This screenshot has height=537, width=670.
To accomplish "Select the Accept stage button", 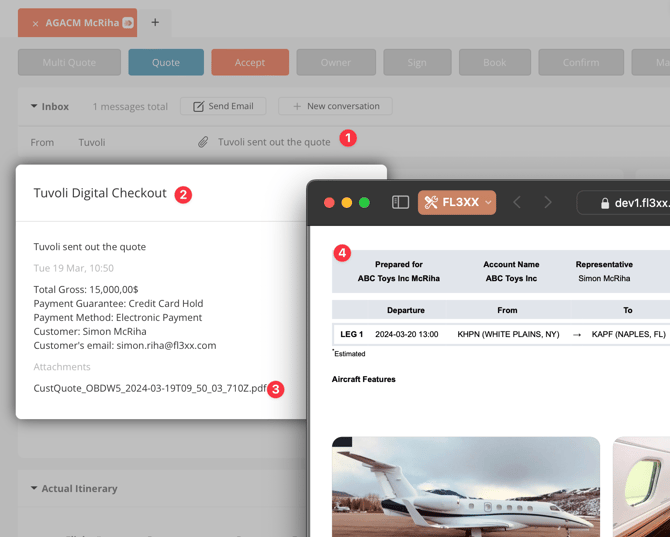I will point(250,62).
